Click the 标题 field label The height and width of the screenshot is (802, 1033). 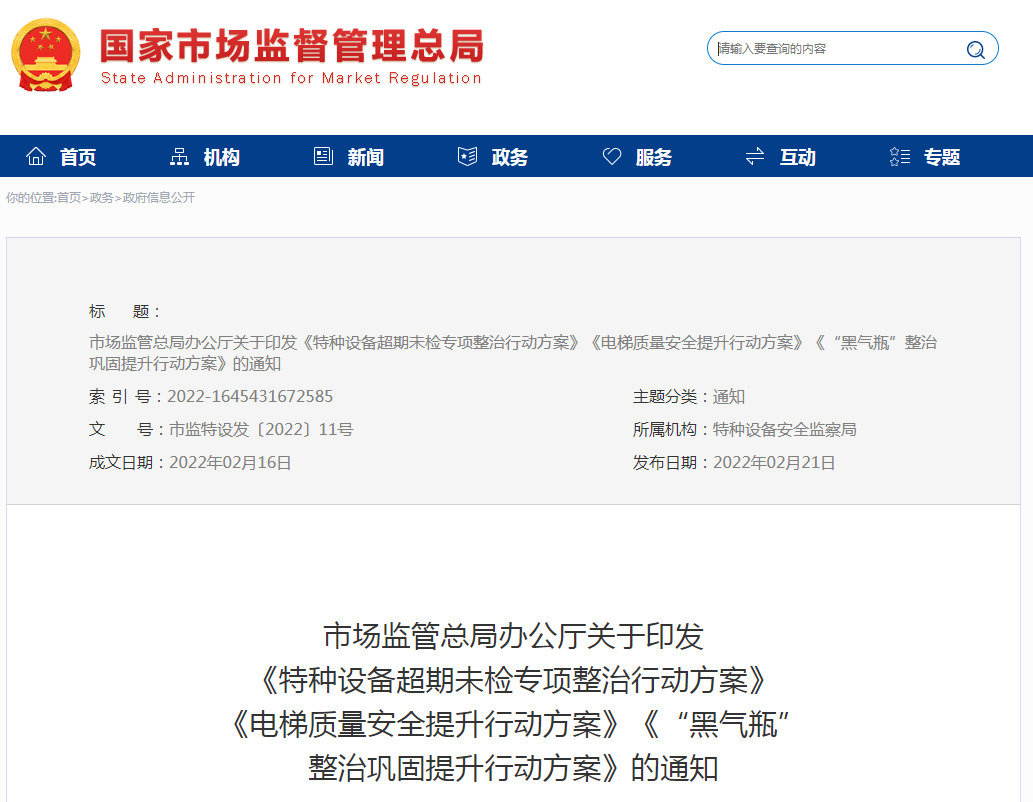(x=124, y=311)
